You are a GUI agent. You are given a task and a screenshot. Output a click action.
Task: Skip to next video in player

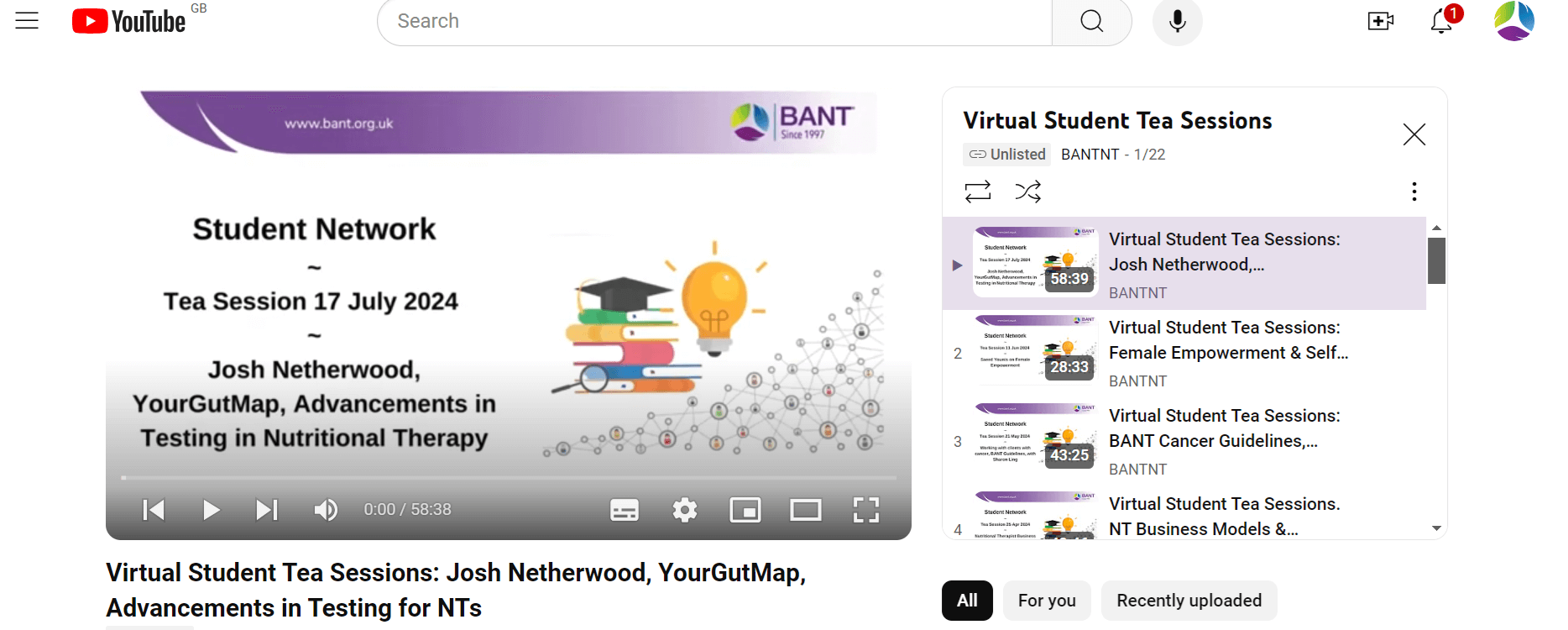click(x=267, y=510)
